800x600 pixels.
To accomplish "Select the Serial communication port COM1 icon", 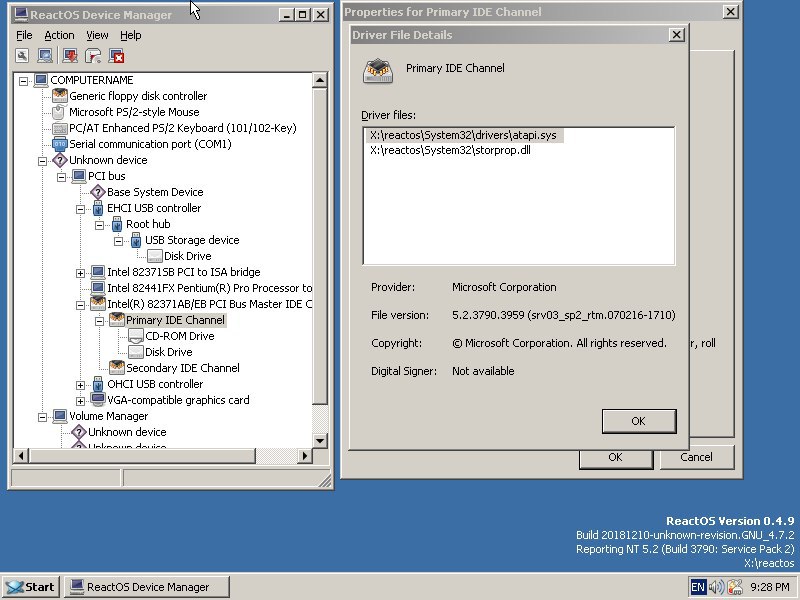I will click(x=60, y=144).
